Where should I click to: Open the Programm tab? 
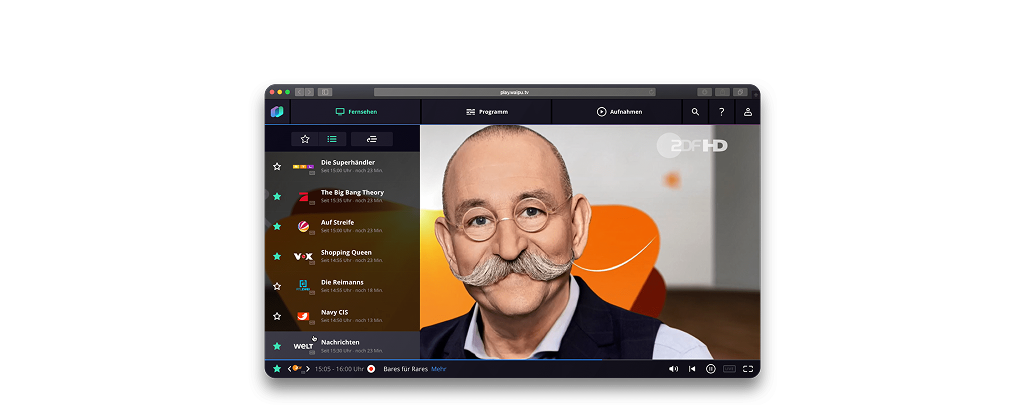click(486, 112)
